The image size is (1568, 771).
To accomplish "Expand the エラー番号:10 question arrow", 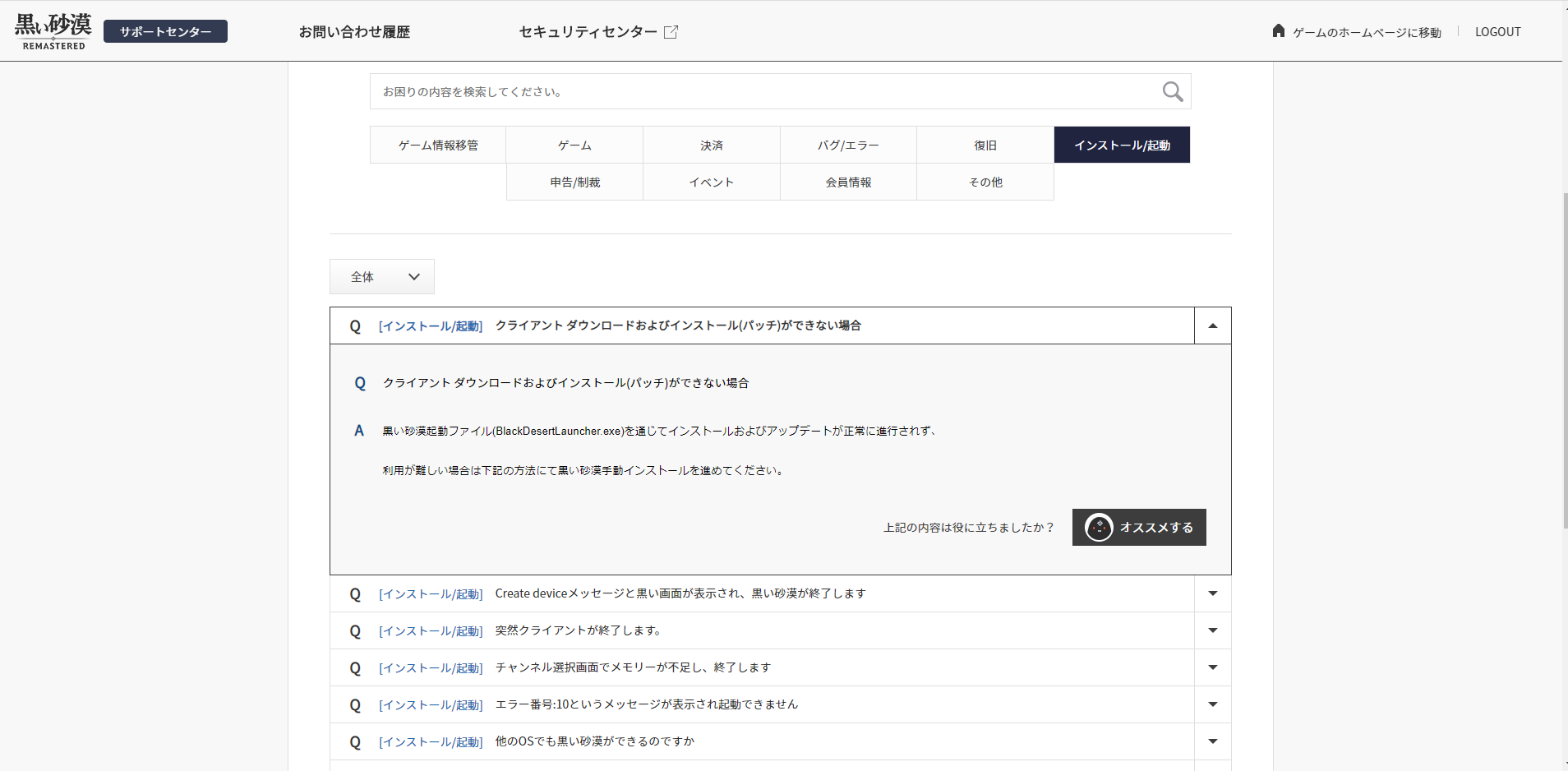I will click(x=1212, y=704).
